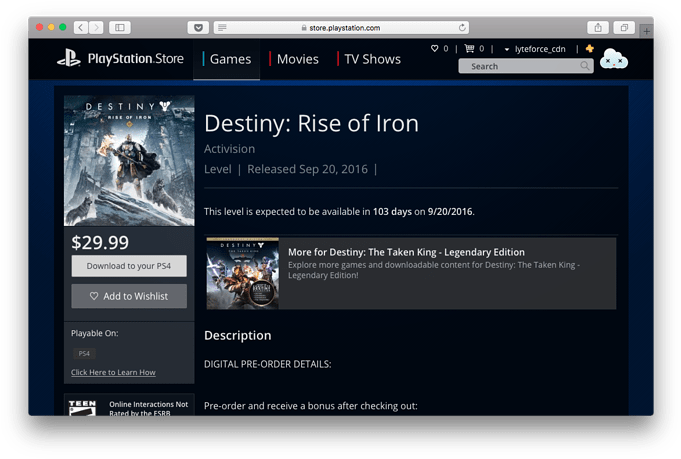Click the PS4 platform badge
The width and height of the screenshot is (681, 459).
[84, 353]
